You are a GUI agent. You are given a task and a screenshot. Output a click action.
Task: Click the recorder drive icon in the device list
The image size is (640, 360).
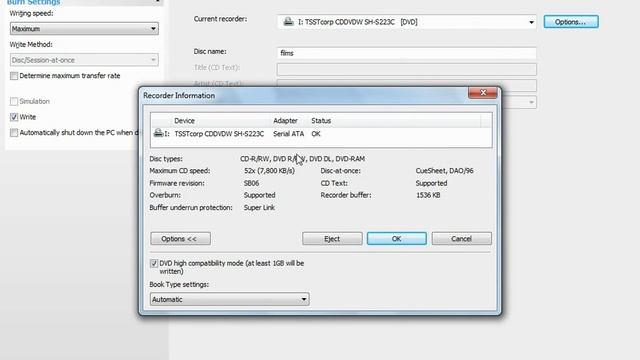(x=158, y=133)
